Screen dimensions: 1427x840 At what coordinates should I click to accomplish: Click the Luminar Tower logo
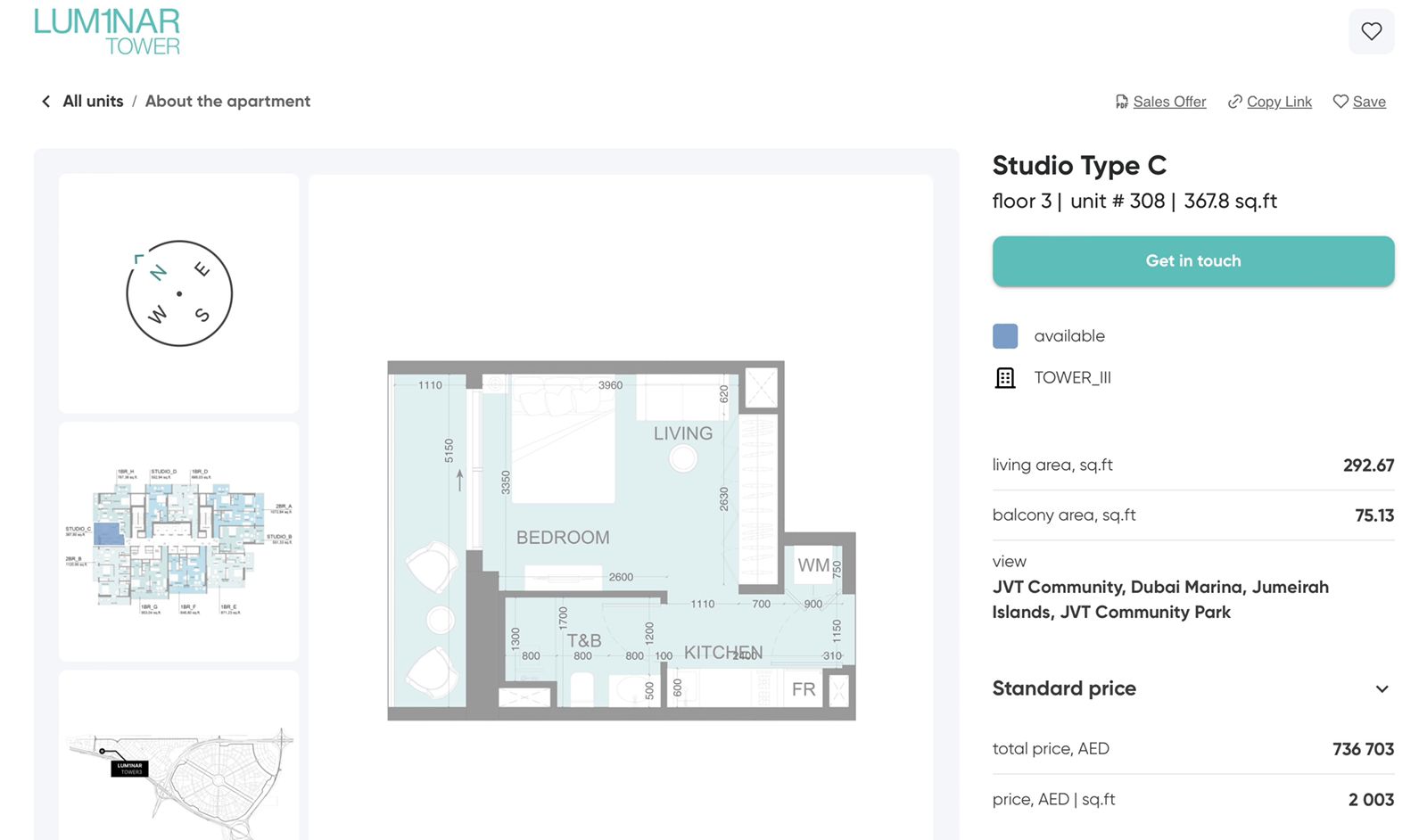[x=107, y=32]
